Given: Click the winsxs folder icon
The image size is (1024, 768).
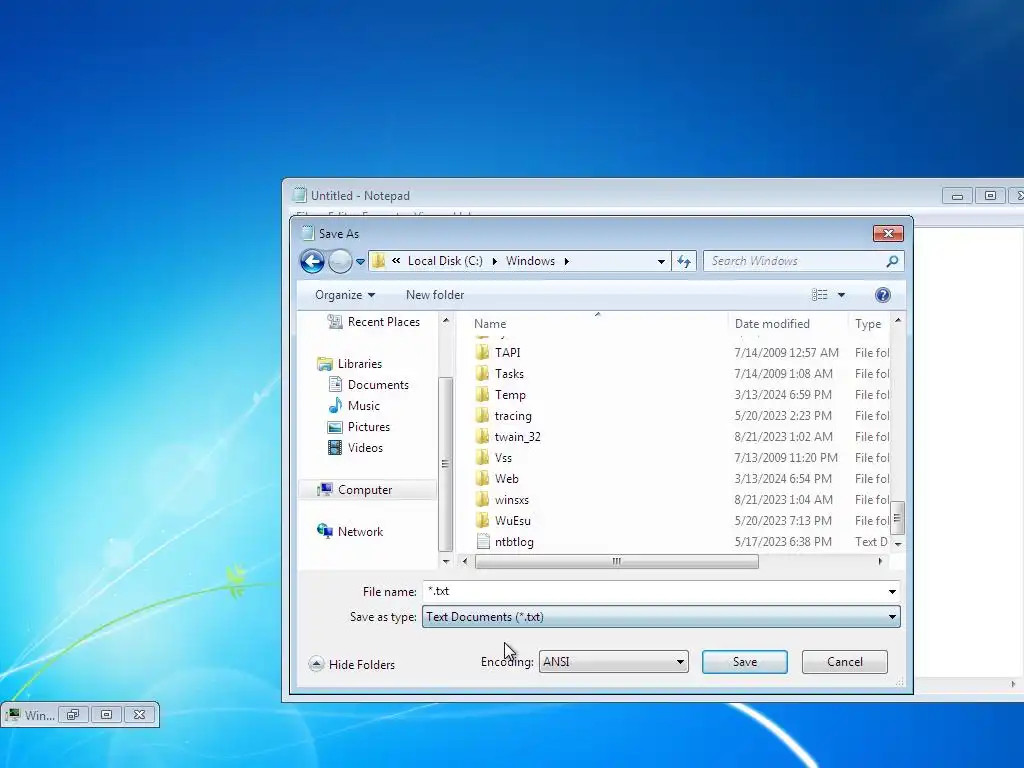Looking at the screenshot, I should tap(482, 500).
